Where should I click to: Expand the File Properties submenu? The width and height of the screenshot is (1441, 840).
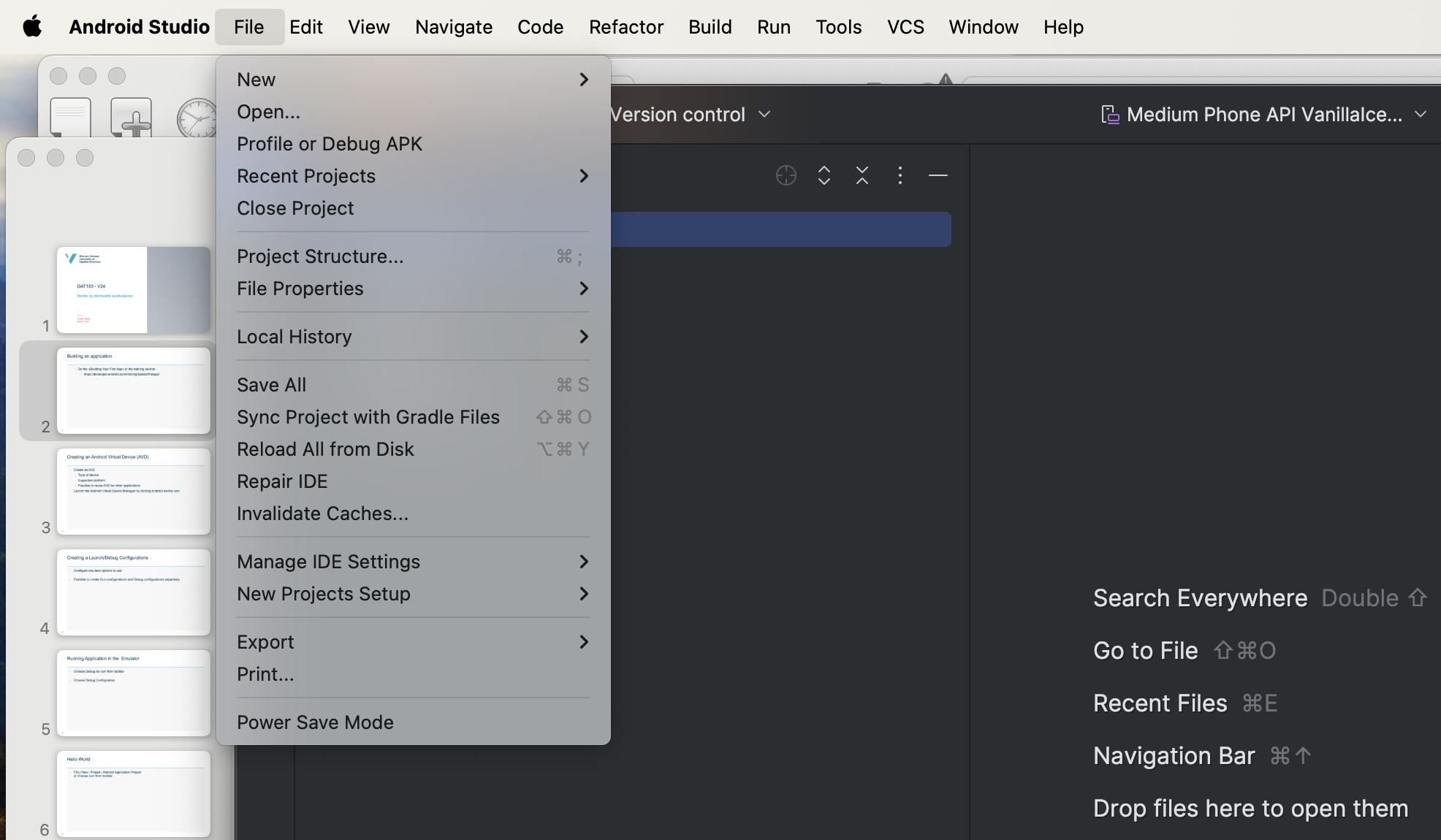[414, 289]
